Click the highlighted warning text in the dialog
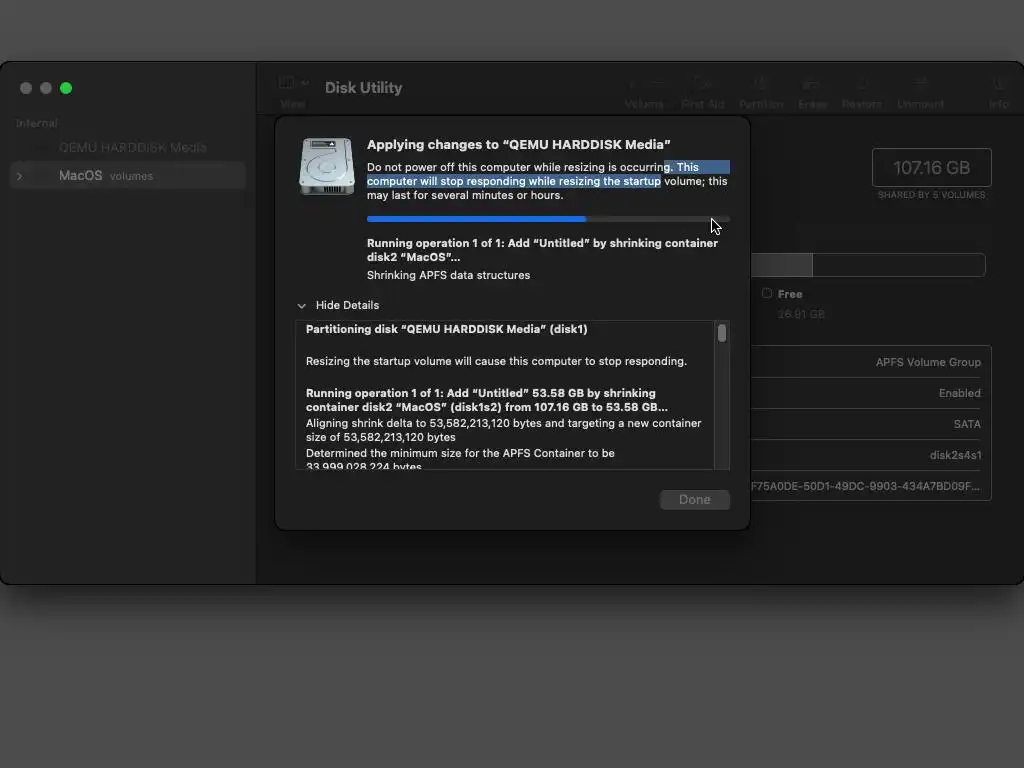This screenshot has width=1024, height=768. (547, 174)
